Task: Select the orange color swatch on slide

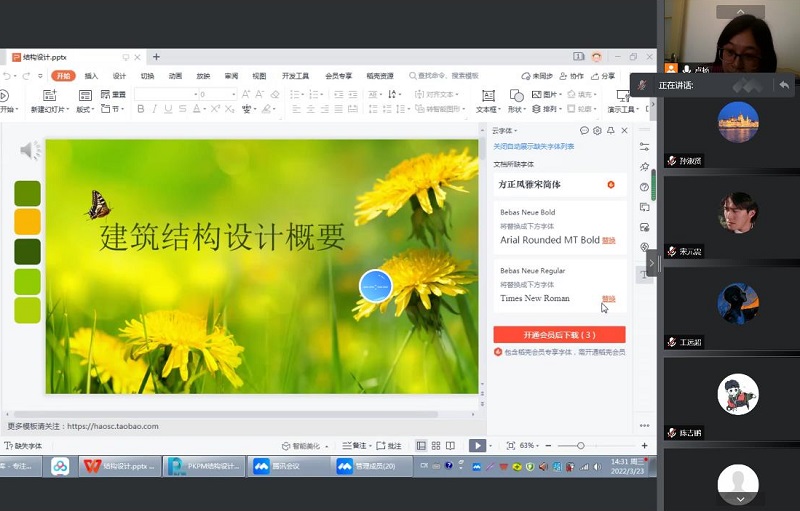Action: [28, 221]
